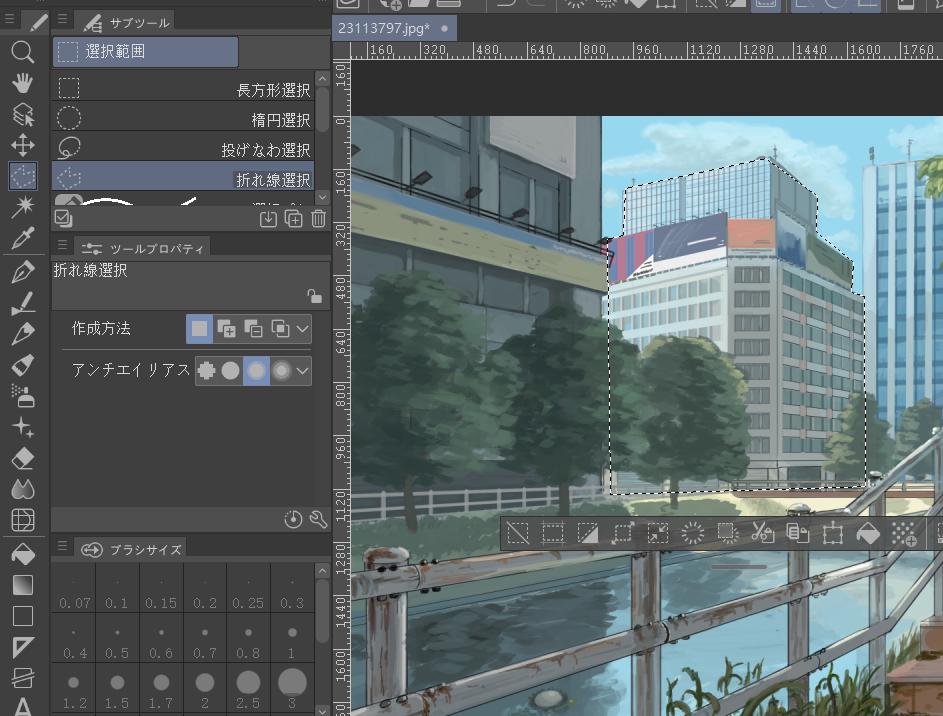Viewport: 943px width, 716px height.
Task: Set anti-aliasing to Strong
Action: point(281,370)
